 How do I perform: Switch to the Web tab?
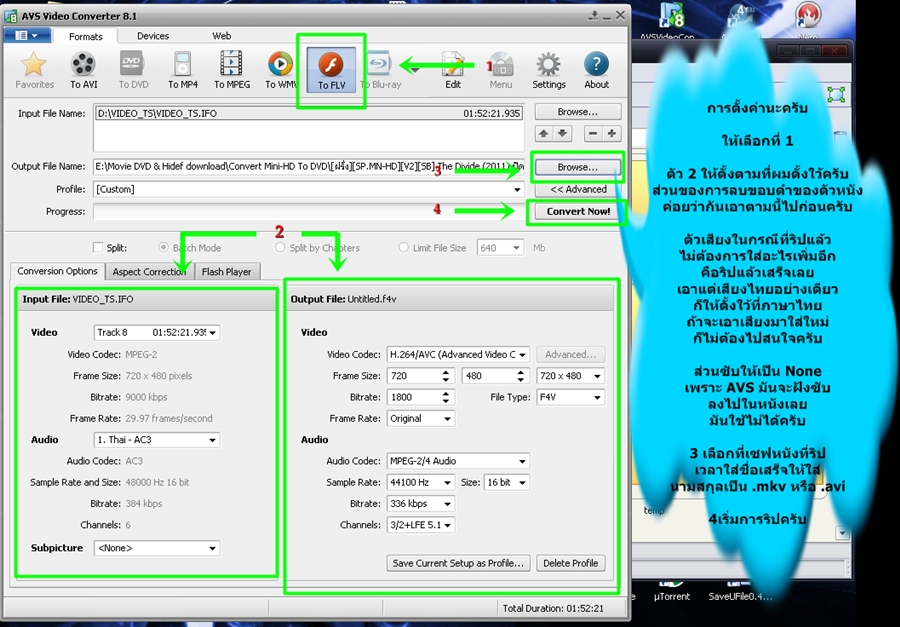(x=222, y=36)
